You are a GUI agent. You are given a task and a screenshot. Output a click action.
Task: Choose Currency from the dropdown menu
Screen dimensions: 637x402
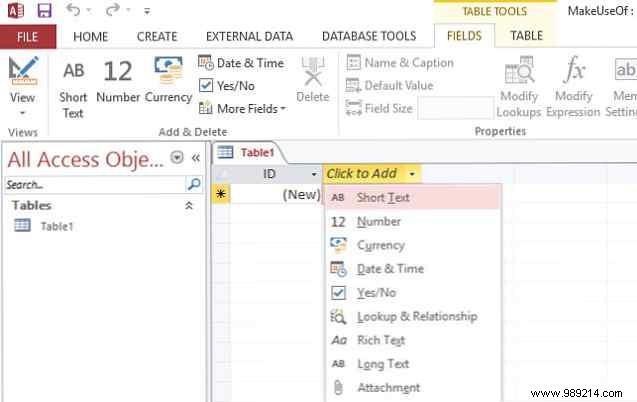click(x=413, y=245)
